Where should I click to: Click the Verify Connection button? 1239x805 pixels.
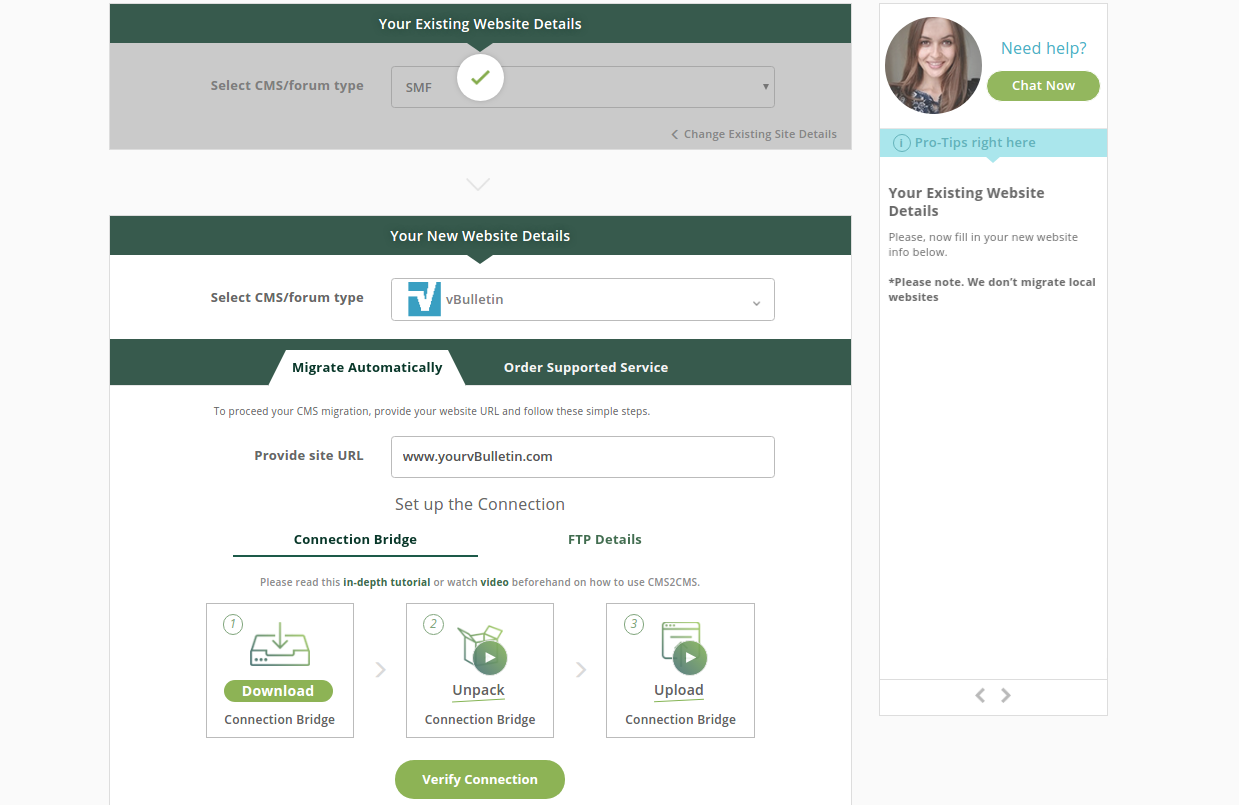click(x=480, y=779)
